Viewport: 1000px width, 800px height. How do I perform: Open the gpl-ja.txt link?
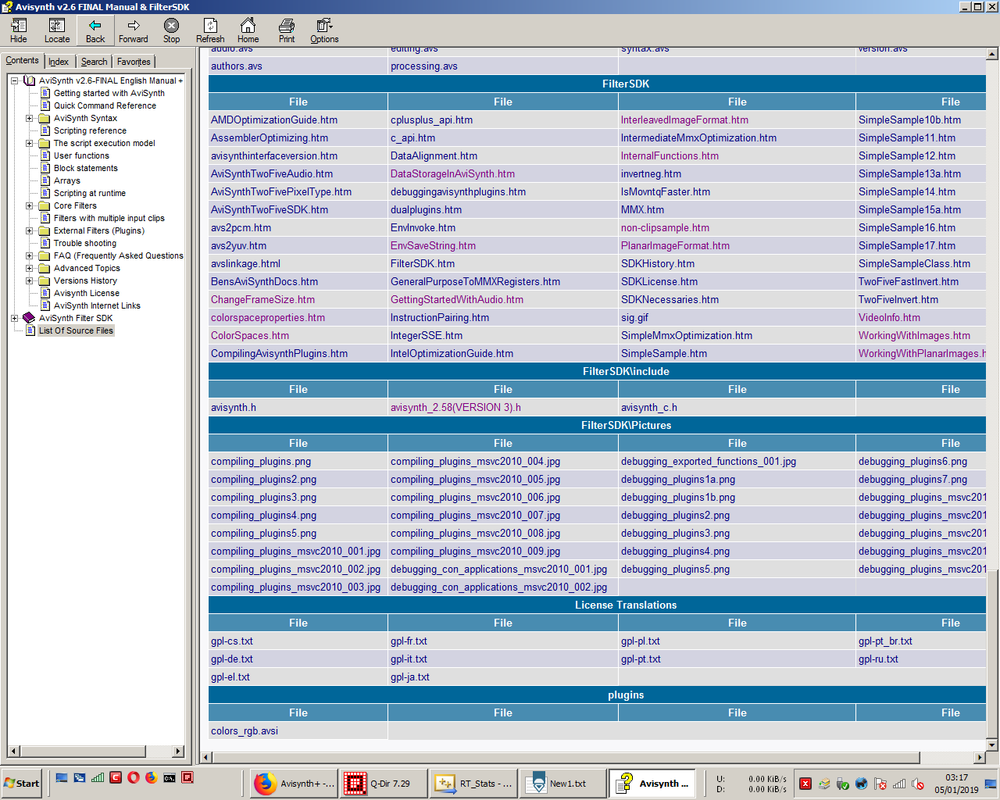410,677
